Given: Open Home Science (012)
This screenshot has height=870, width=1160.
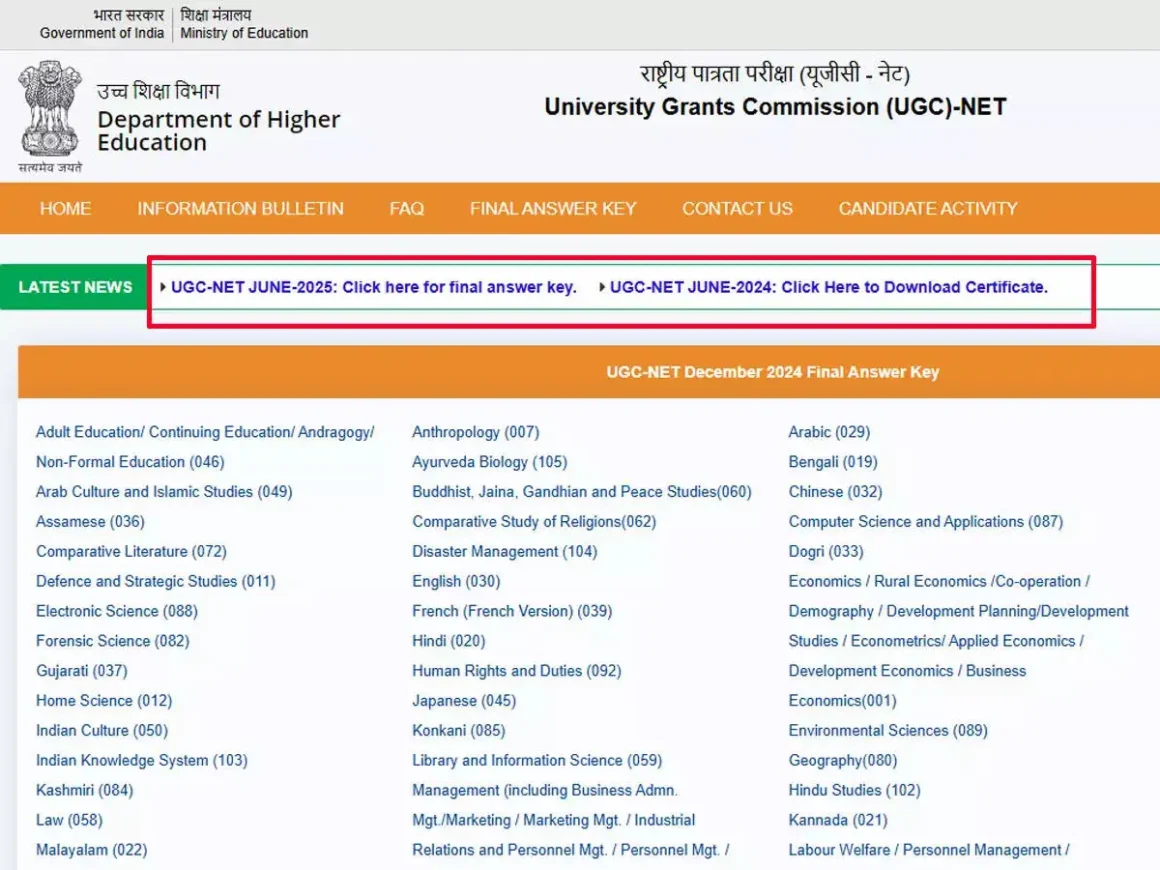Looking at the screenshot, I should [x=104, y=701].
